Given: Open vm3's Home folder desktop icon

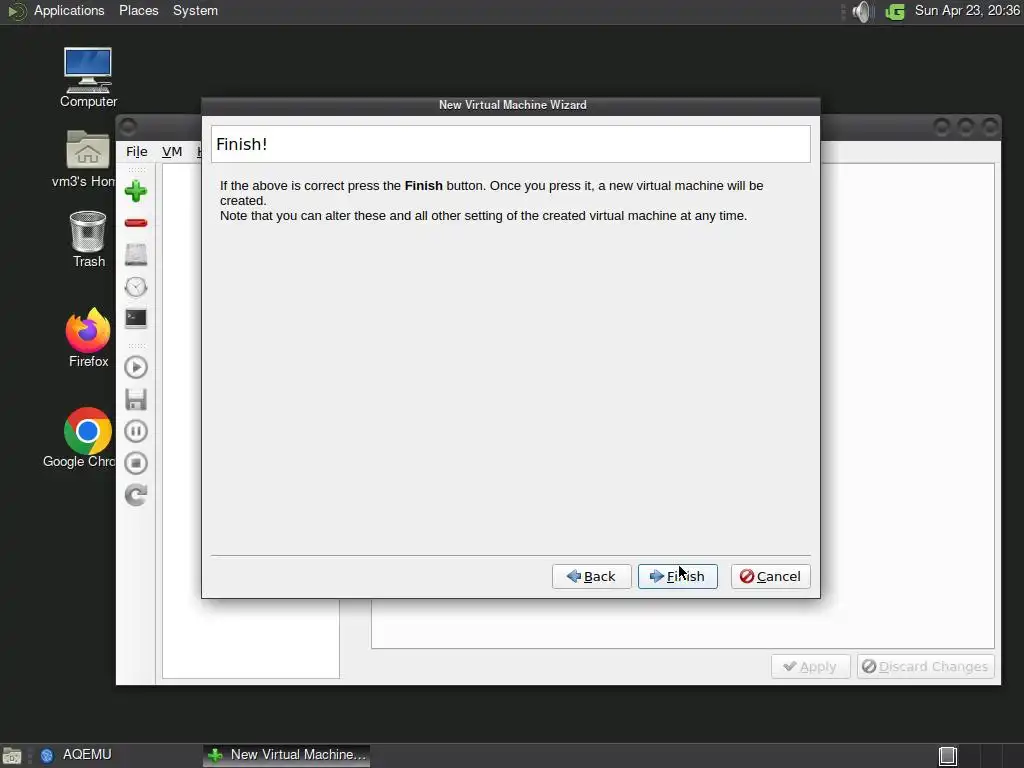Looking at the screenshot, I should pyautogui.click(x=86, y=159).
